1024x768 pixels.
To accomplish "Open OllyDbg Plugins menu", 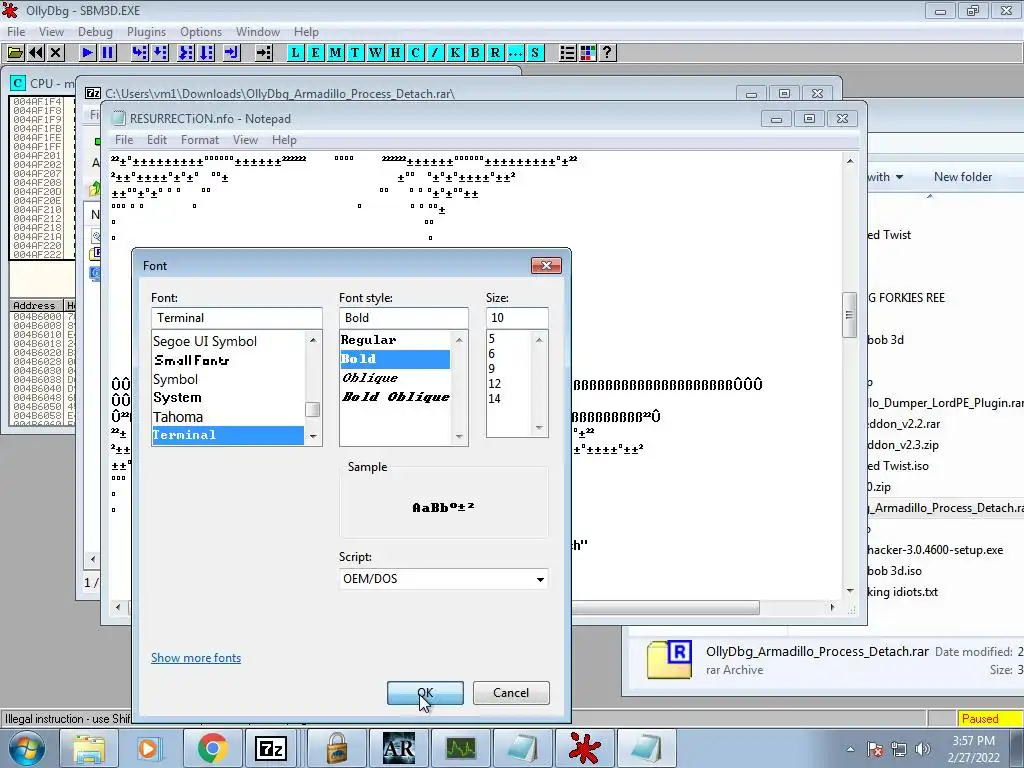I will click(x=146, y=32).
